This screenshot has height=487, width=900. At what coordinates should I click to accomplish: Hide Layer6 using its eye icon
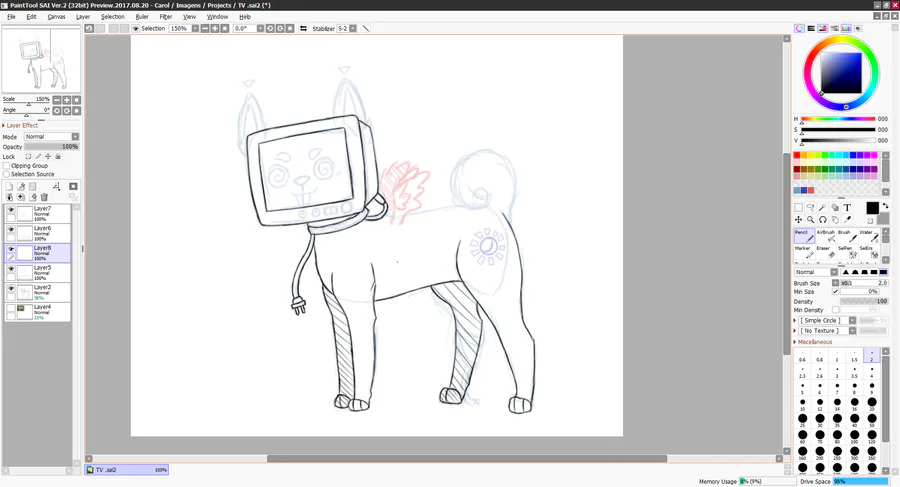[x=11, y=229]
